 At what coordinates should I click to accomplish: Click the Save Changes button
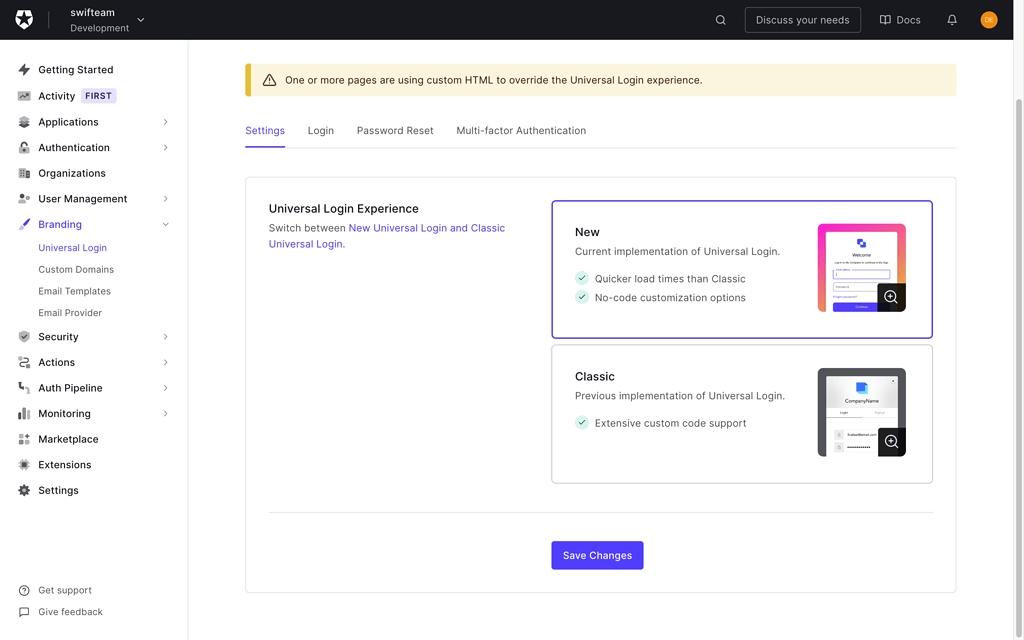tap(597, 555)
